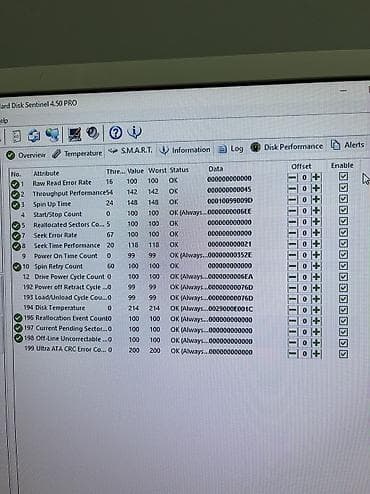Toggle Enable checkbox for Seek Error Rate
The width and height of the screenshot is (370, 494).
point(343,232)
